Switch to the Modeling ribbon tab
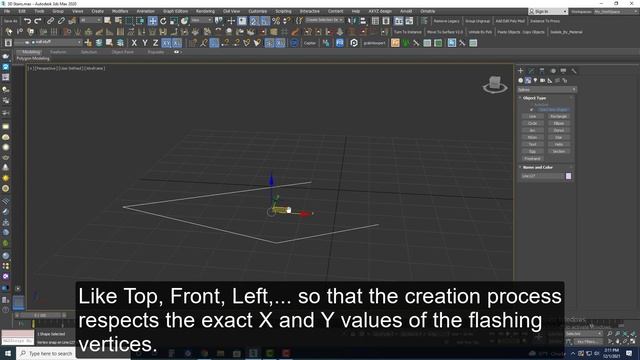Viewport: 640px width, 360px height. point(31,52)
